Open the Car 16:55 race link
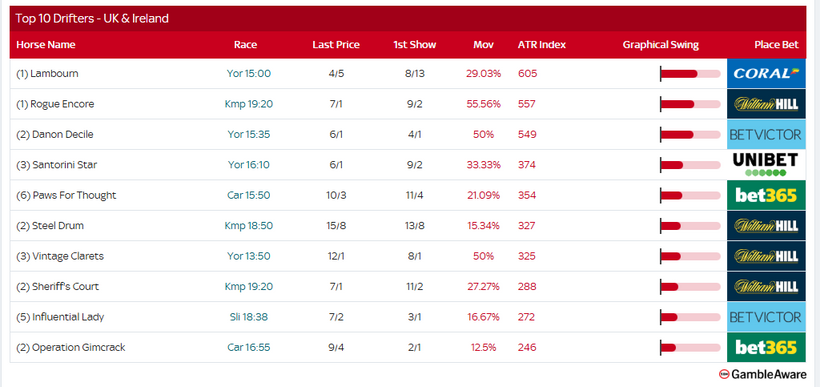The image size is (820, 387). point(249,347)
